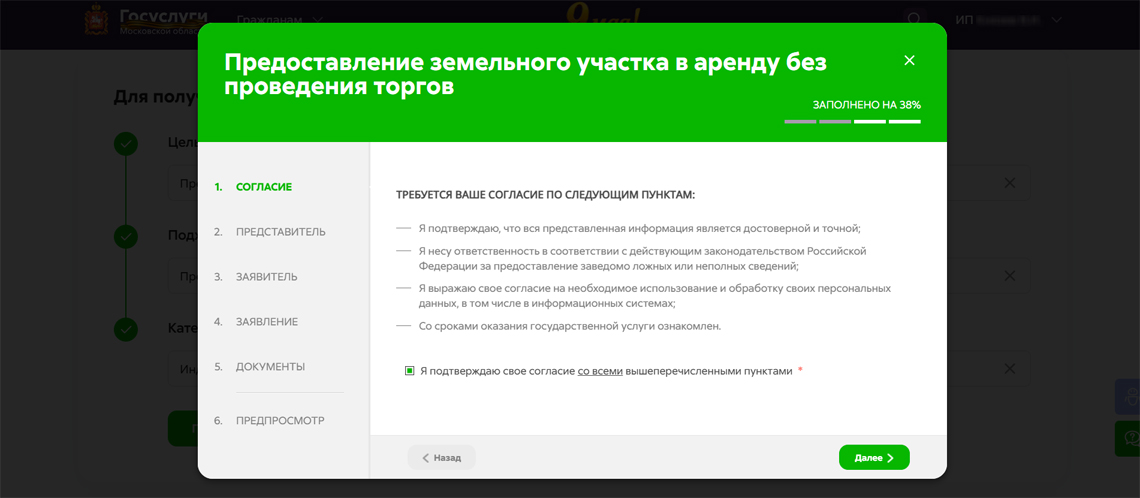Open the Согласие step
This screenshot has height=498, width=1140.
click(x=264, y=187)
